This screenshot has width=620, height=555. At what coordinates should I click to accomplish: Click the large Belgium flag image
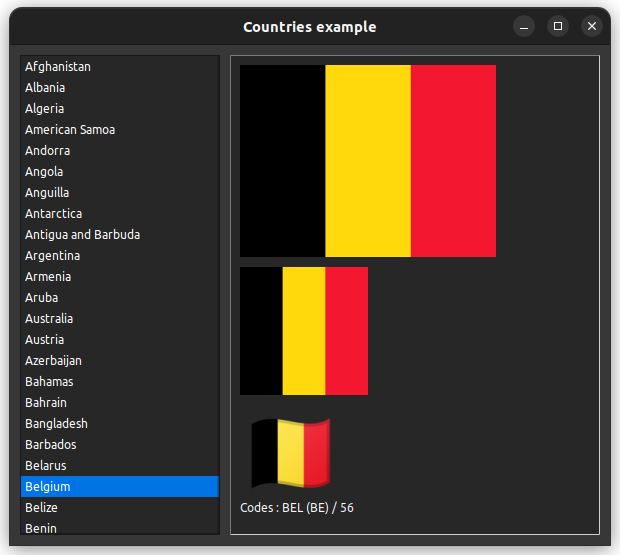click(368, 161)
